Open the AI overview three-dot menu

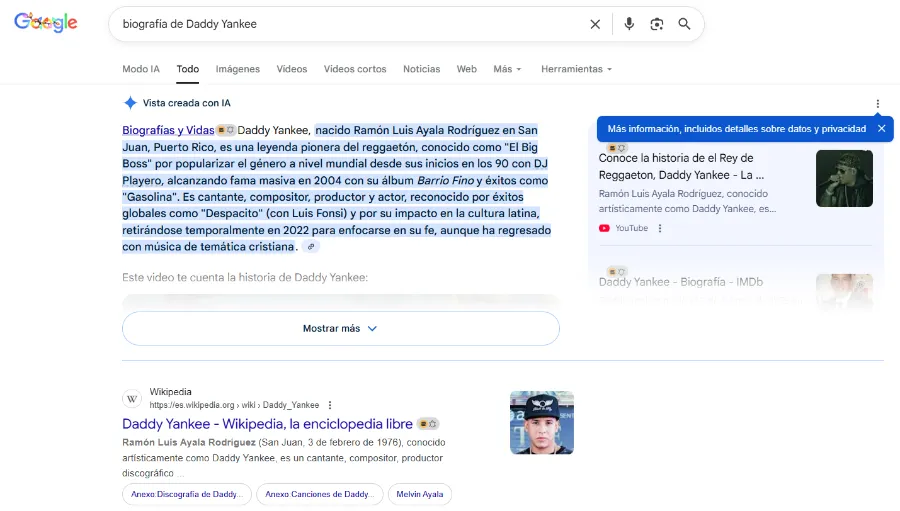point(878,104)
